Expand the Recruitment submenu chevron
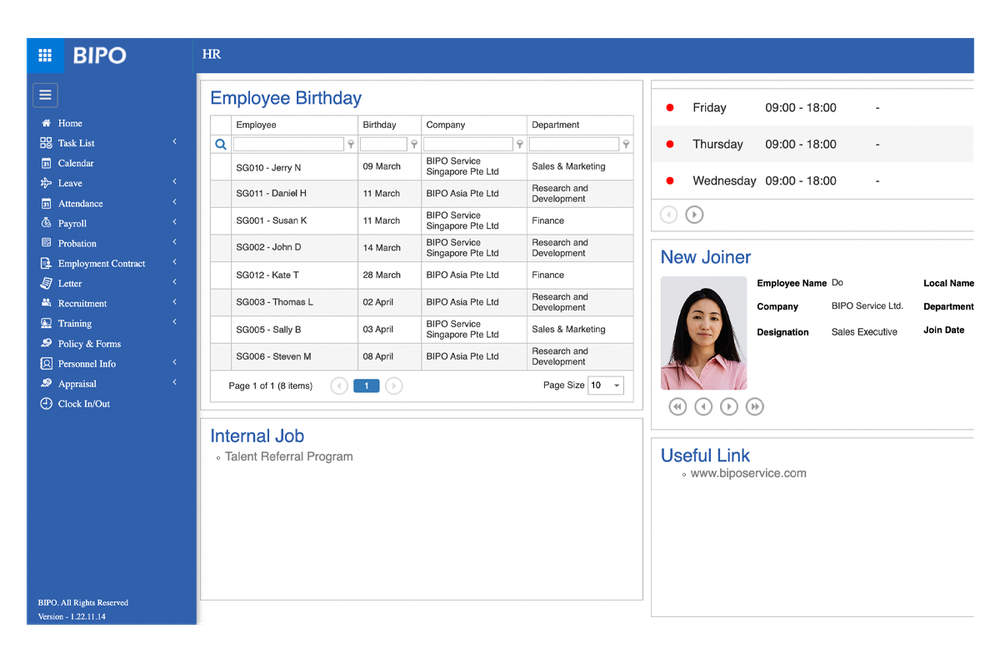This screenshot has width=1000, height=666. [175, 302]
